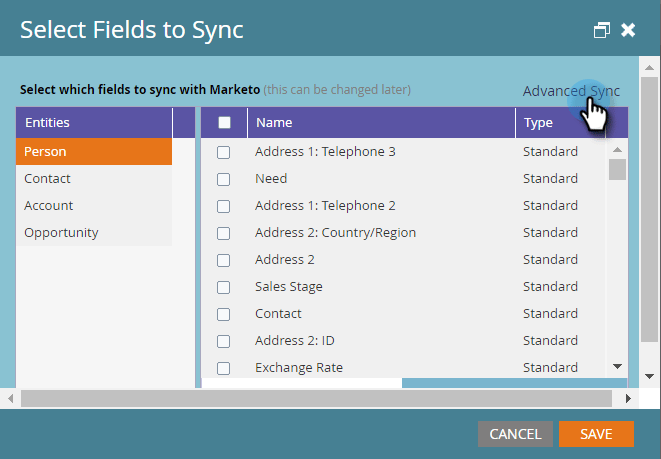
Task: Select the Person entity
Action: (x=94, y=151)
